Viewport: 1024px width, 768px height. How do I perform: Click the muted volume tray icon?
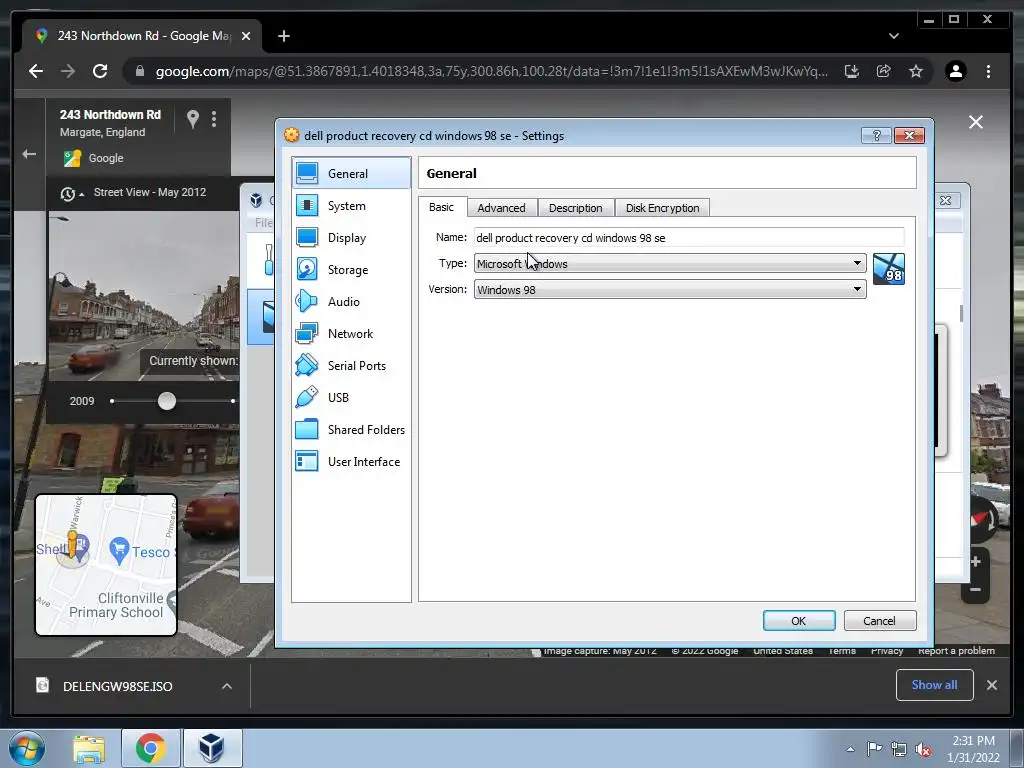pyautogui.click(x=923, y=749)
